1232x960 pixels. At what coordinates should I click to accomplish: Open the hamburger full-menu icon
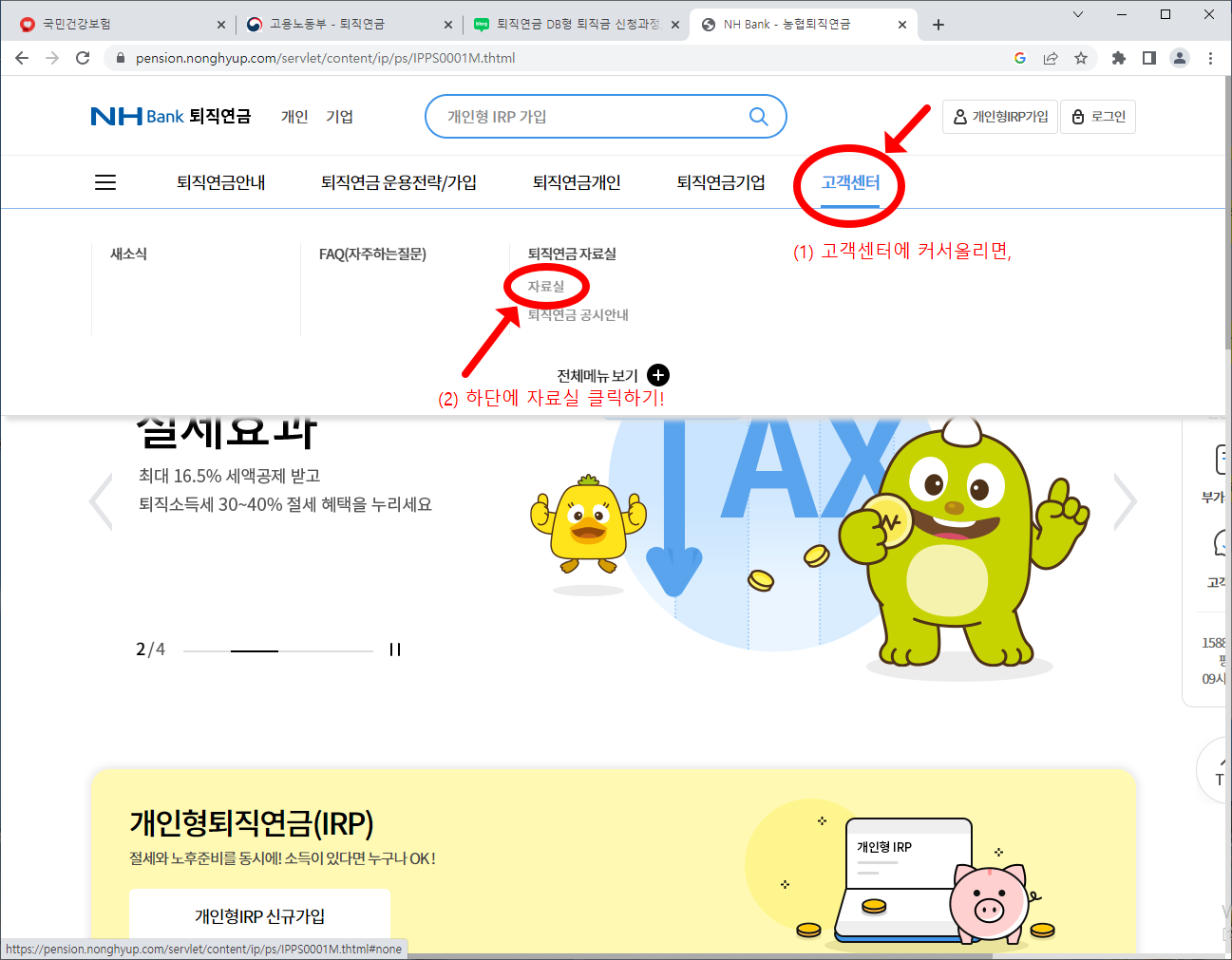105,182
